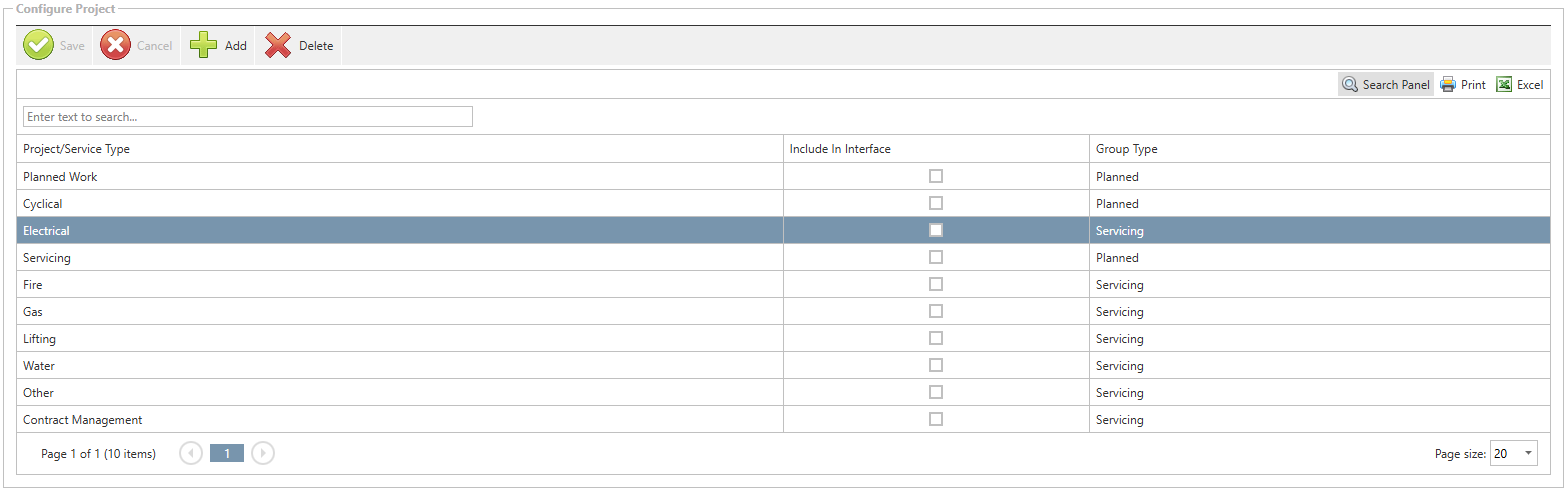Toggle Include In Interface for Contract Management
This screenshot has height=491, width=1567.
pos(936,419)
